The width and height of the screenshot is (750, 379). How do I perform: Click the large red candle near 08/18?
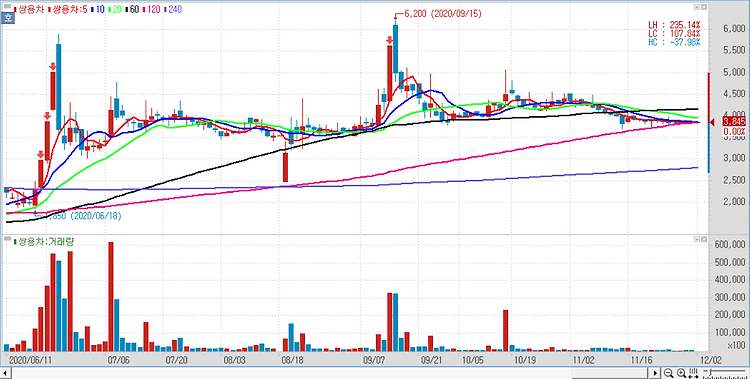286,167
